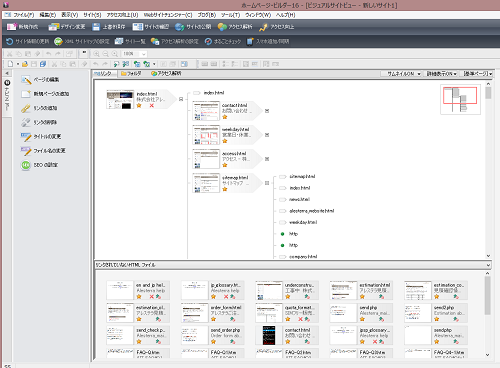This screenshot has width=500, height=368.
Task: Click the new blank page icon
Action: [10, 64]
